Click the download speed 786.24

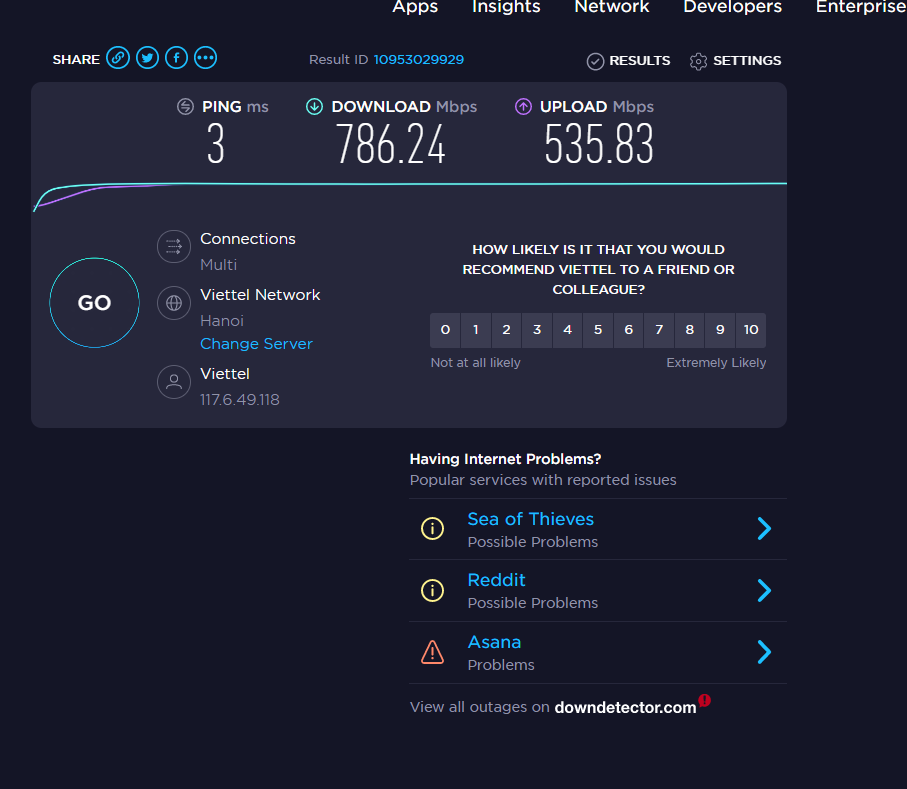[x=391, y=144]
